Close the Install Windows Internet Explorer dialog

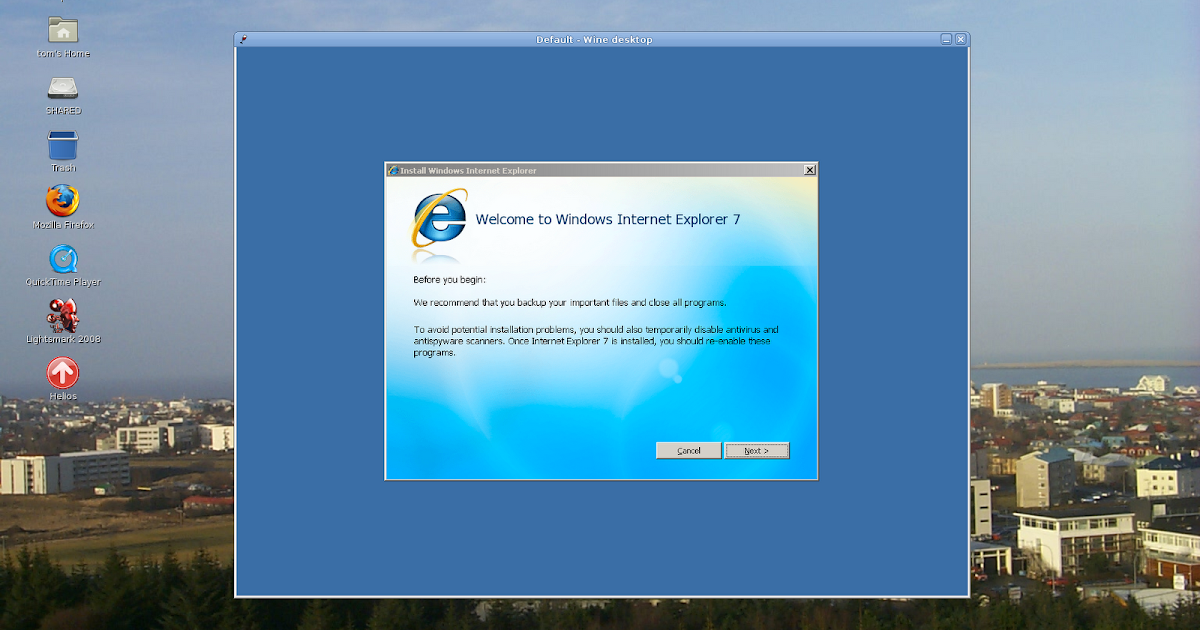pos(810,170)
